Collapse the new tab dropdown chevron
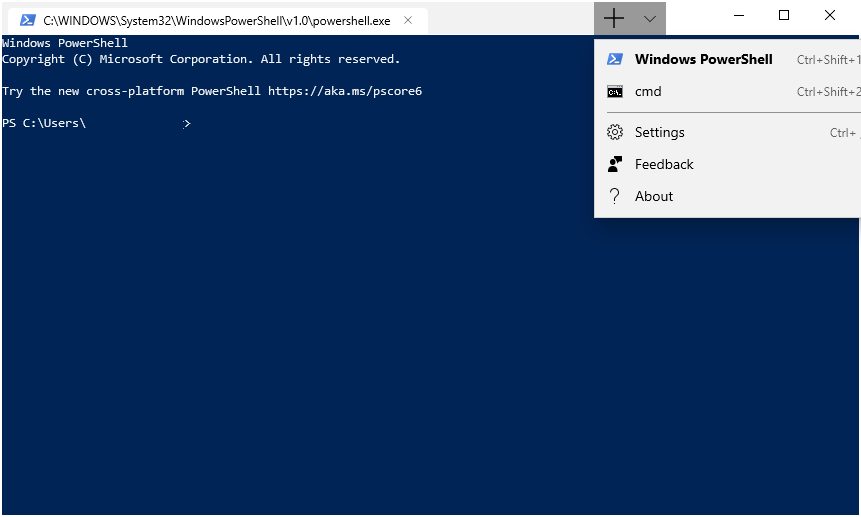 650,19
